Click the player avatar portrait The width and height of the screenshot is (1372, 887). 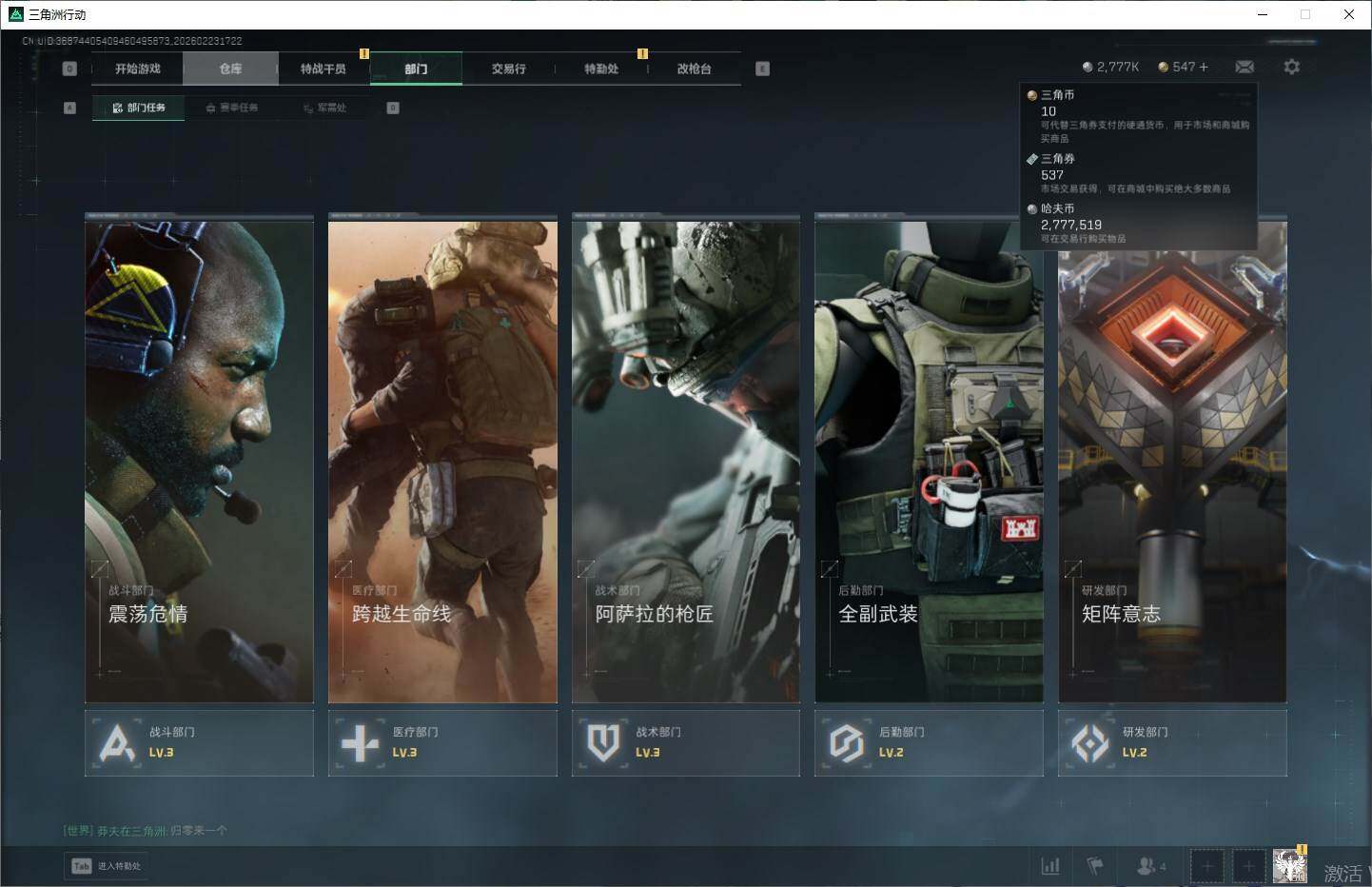click(x=1290, y=866)
